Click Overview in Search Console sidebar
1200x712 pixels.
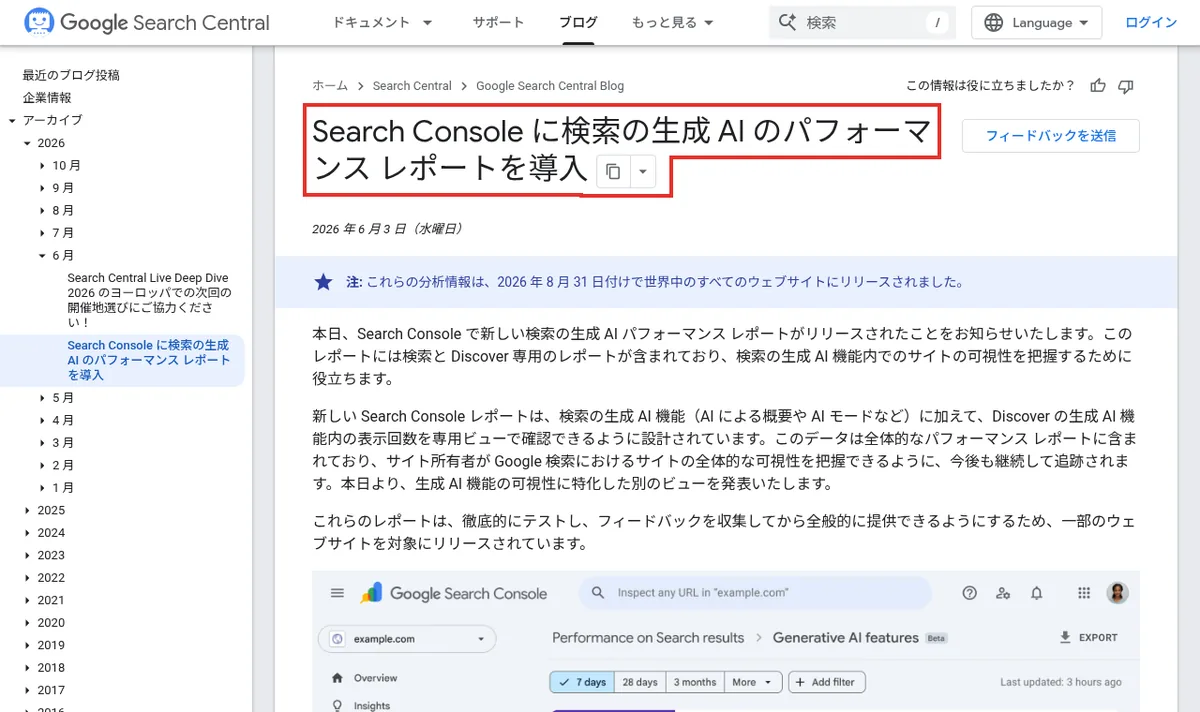[365, 678]
